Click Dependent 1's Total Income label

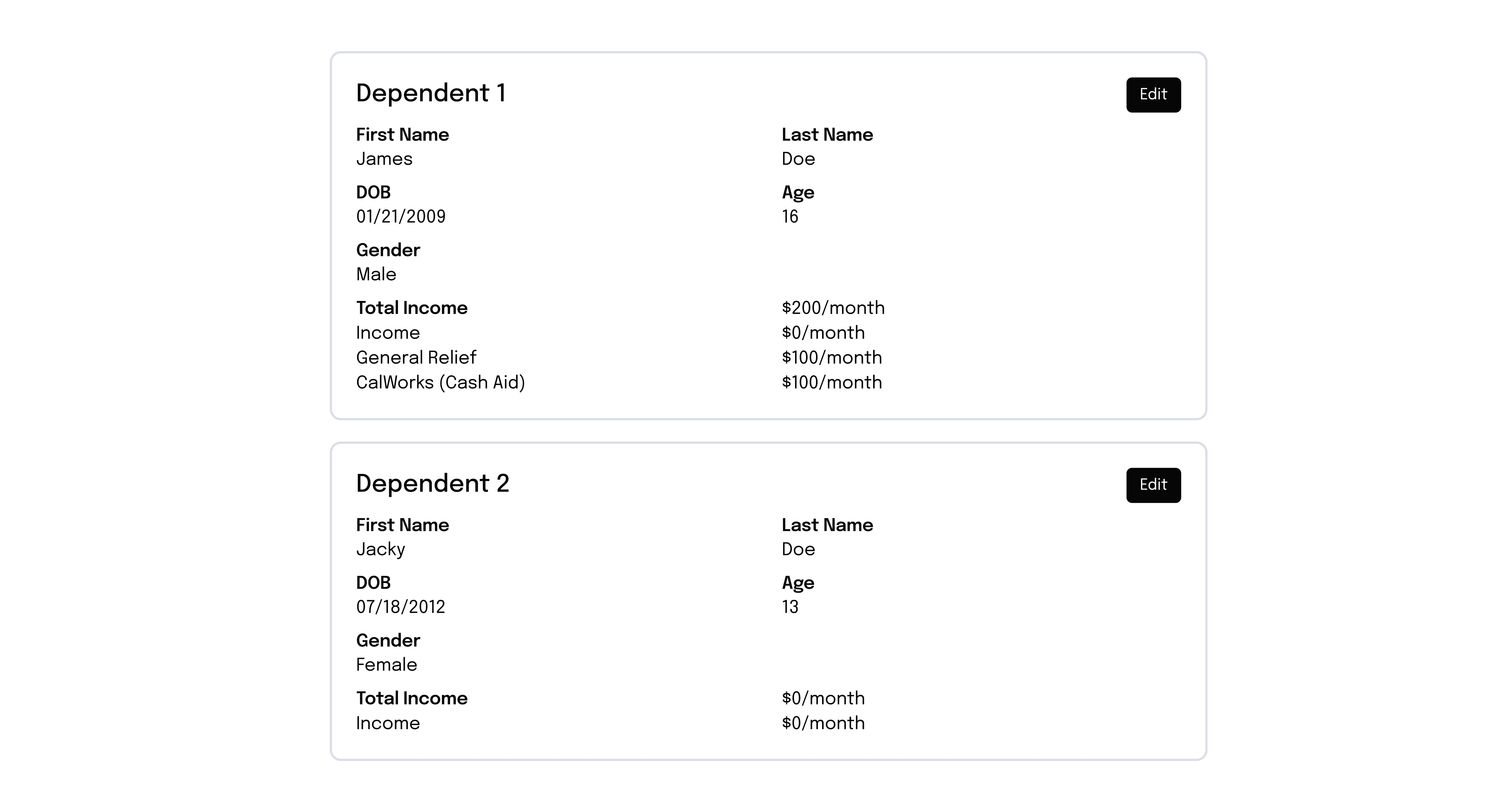click(x=412, y=308)
